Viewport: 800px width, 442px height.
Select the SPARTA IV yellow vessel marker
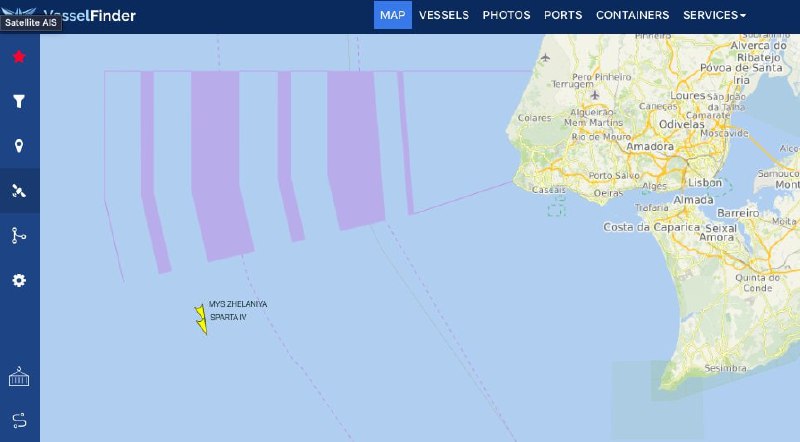[202, 326]
